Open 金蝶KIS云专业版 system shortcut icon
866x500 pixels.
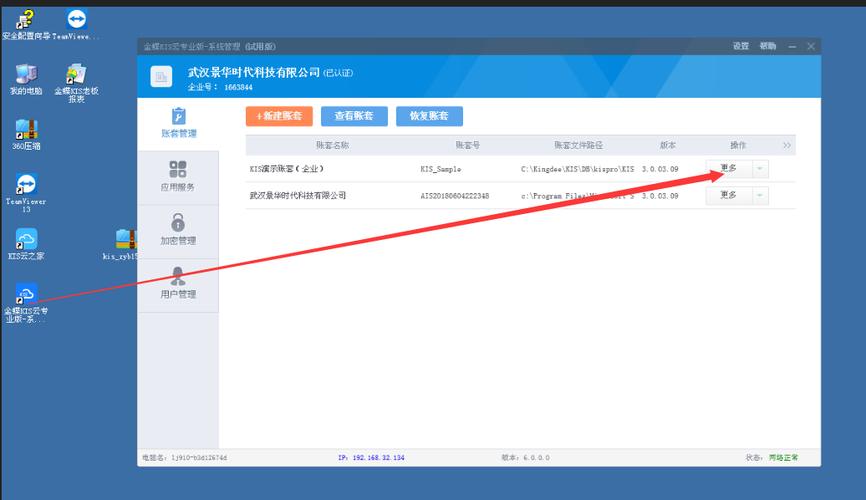tap(26, 303)
